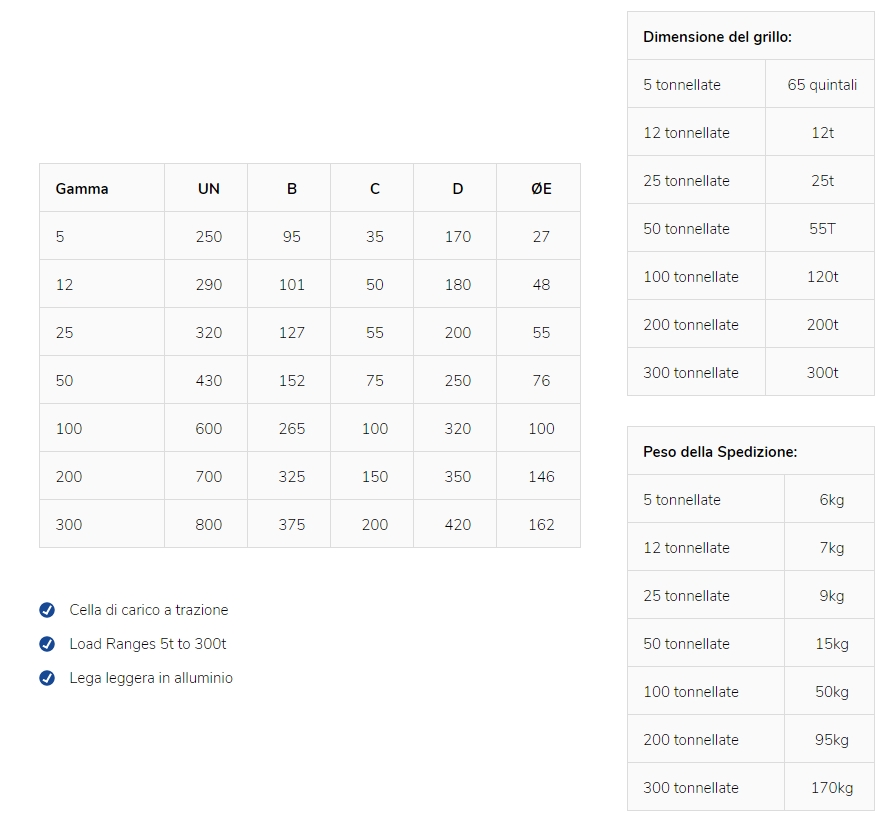This screenshot has height=817, width=884.
Task: Select the UN column header
Action: tap(209, 188)
